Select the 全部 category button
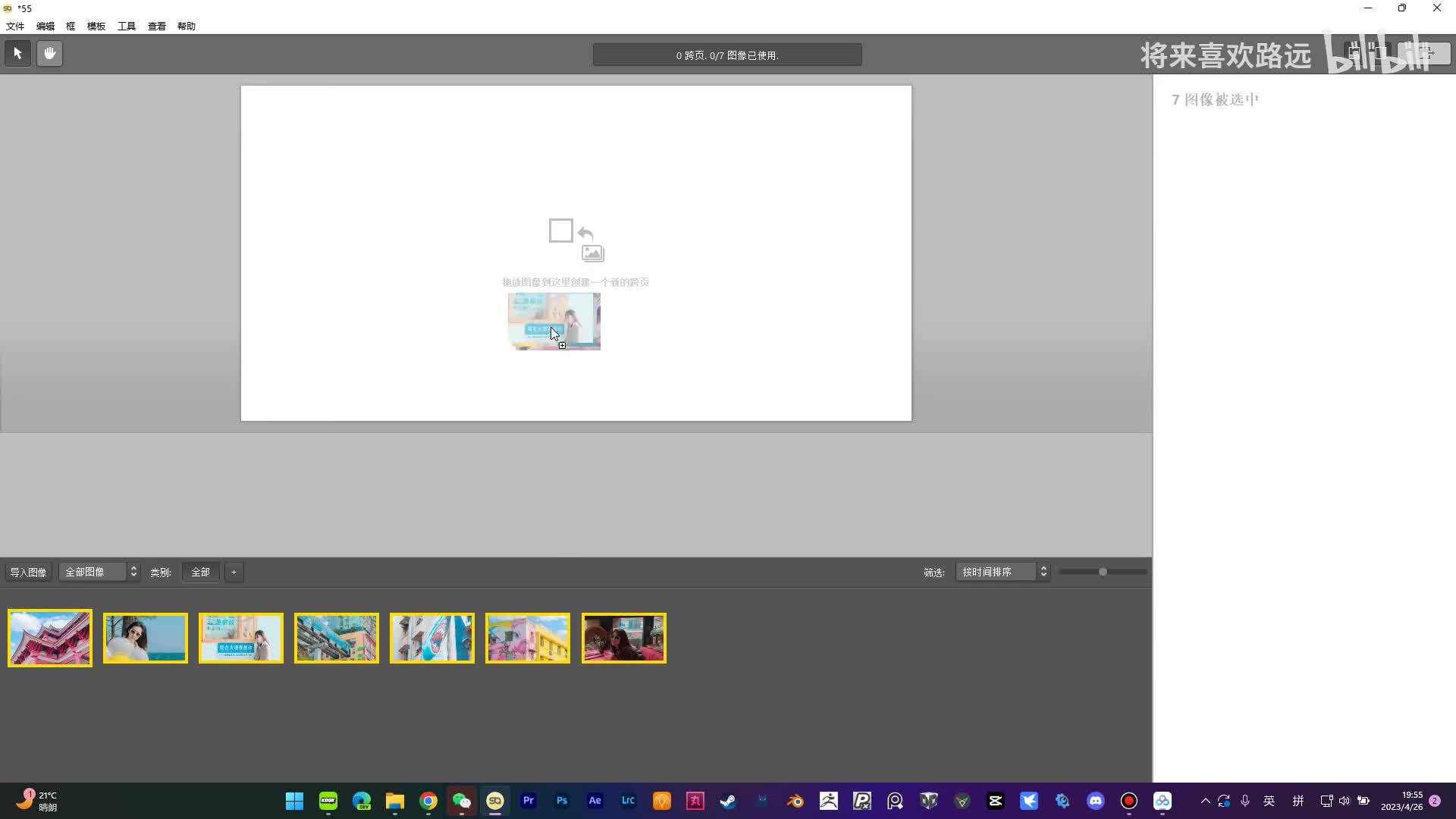The height and width of the screenshot is (819, 1456). 200,573
